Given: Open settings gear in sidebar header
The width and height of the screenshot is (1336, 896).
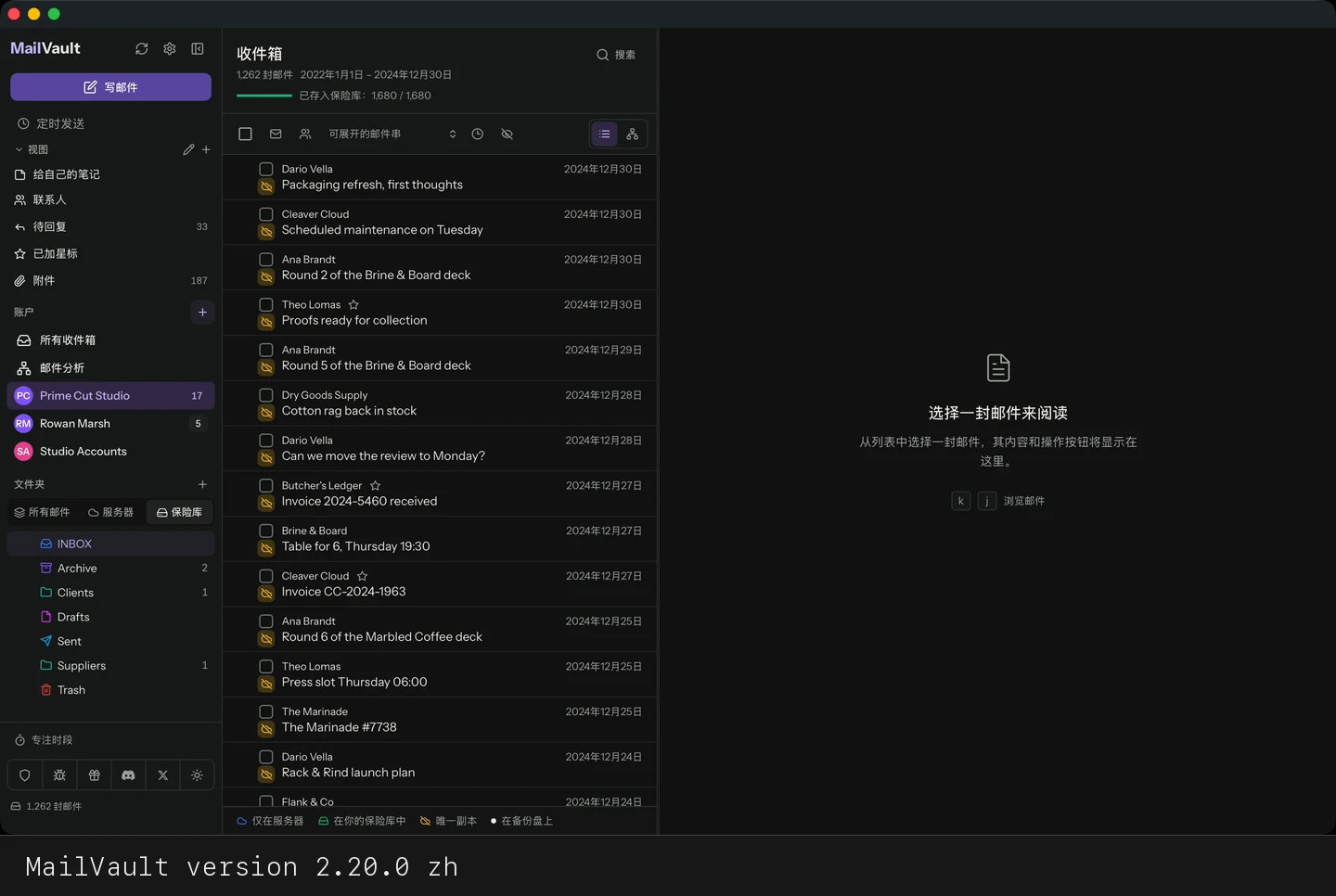Looking at the screenshot, I should click(x=170, y=48).
